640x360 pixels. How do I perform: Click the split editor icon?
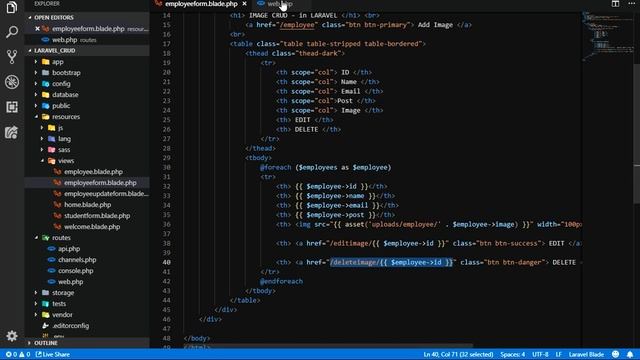[615, 4]
